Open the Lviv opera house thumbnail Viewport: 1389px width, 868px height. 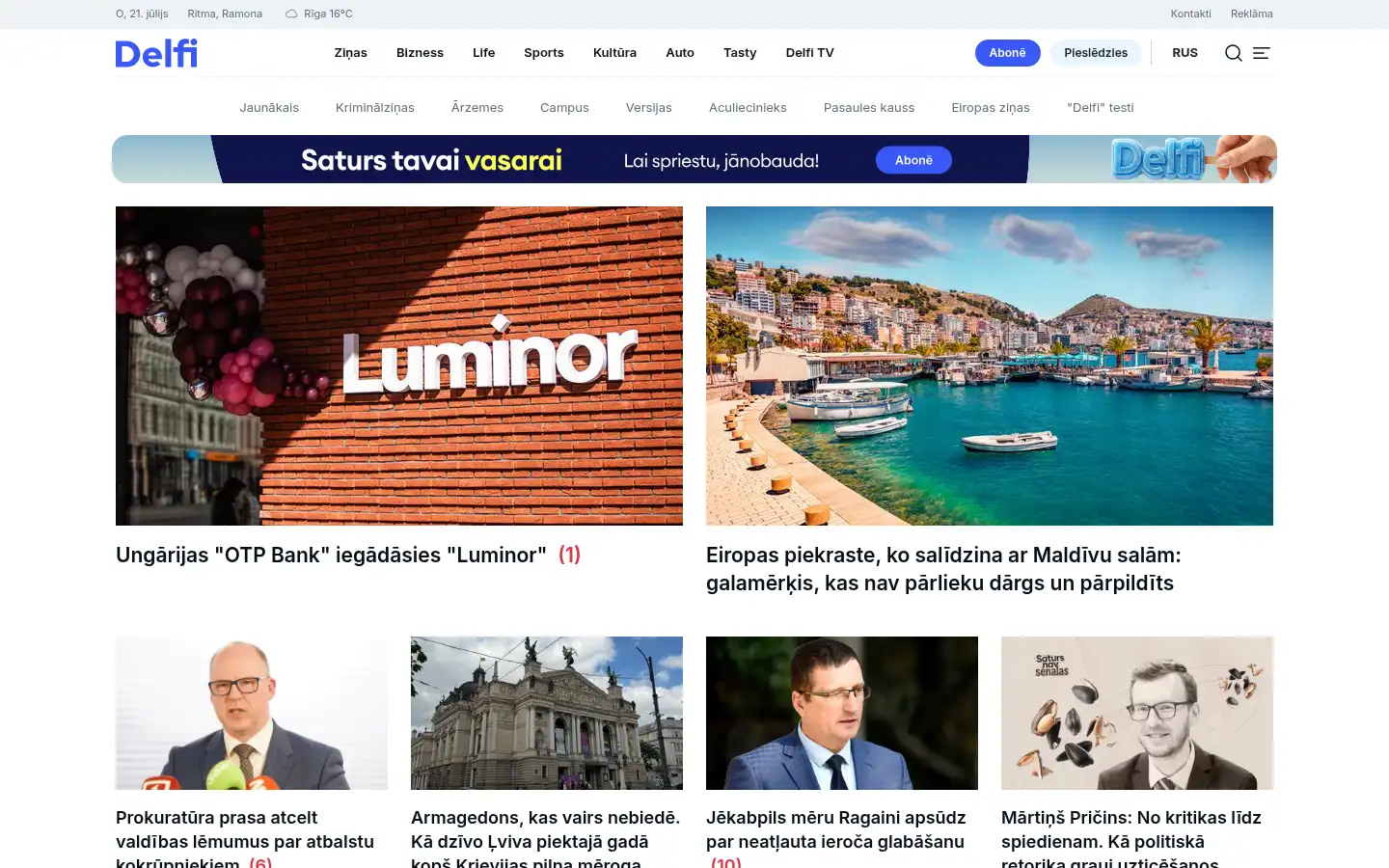pos(547,713)
